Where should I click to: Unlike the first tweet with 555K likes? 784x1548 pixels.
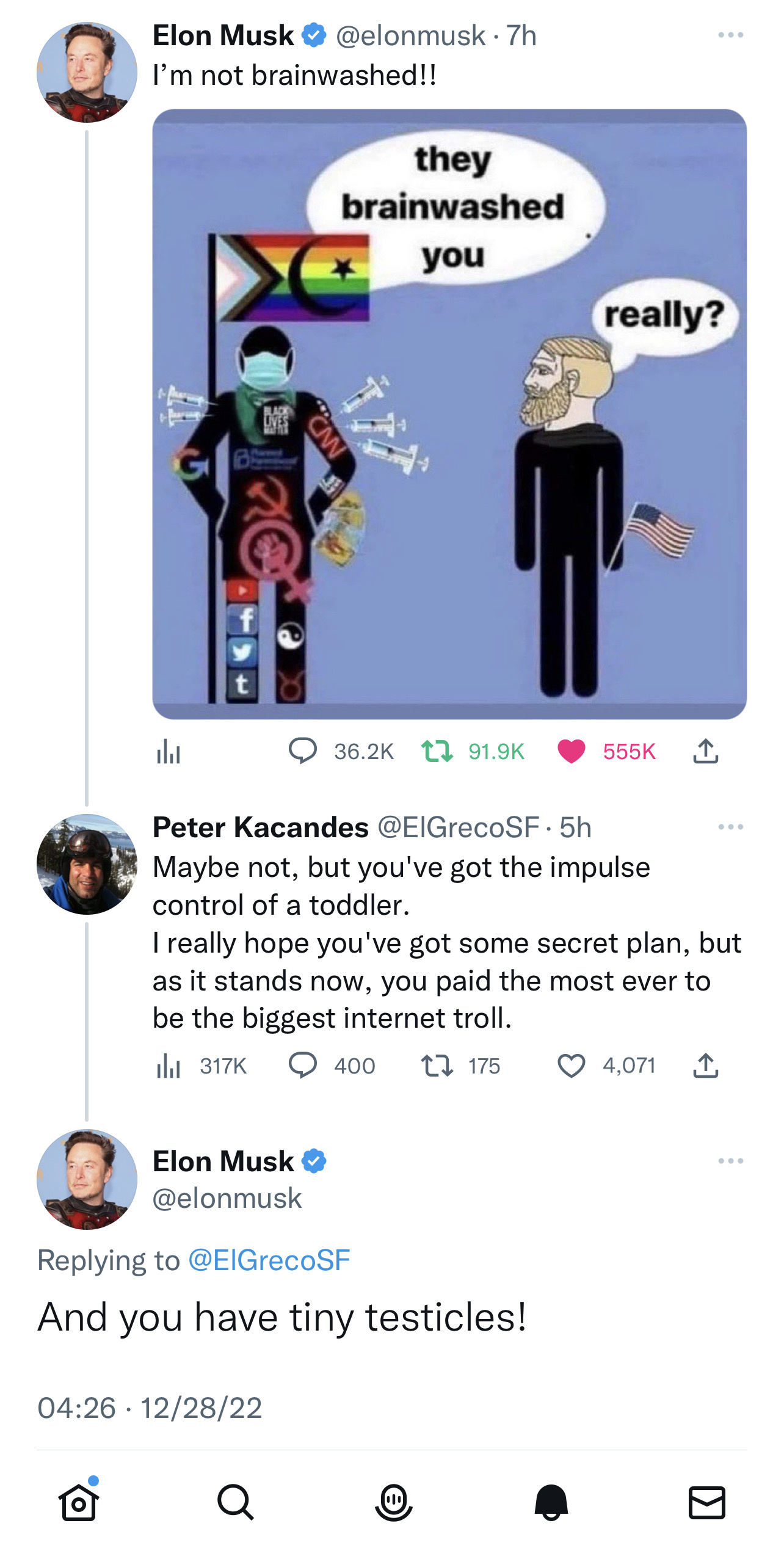click(x=572, y=751)
